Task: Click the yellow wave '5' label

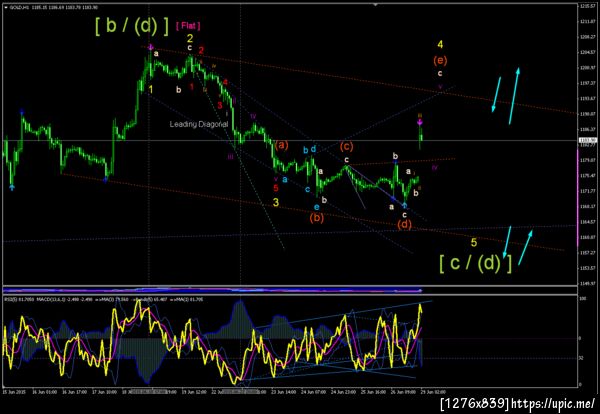Action: click(474, 242)
